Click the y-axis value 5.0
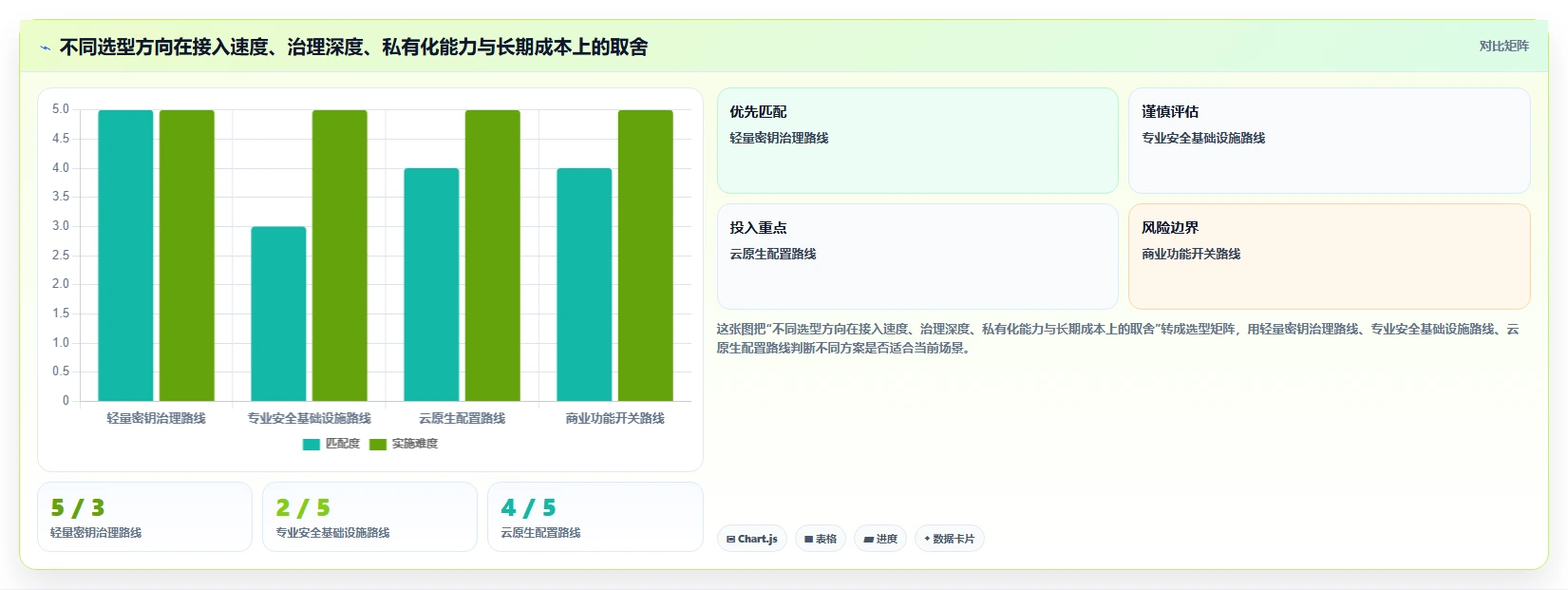 click(61, 109)
